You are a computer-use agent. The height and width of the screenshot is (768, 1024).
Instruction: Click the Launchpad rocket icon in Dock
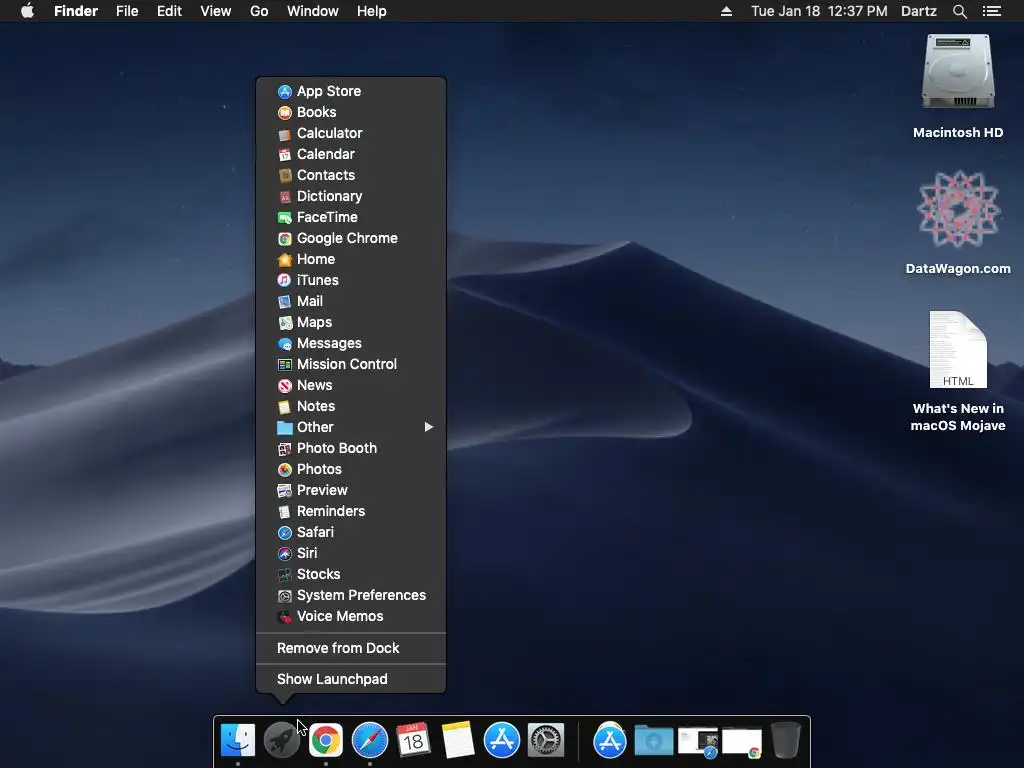281,740
